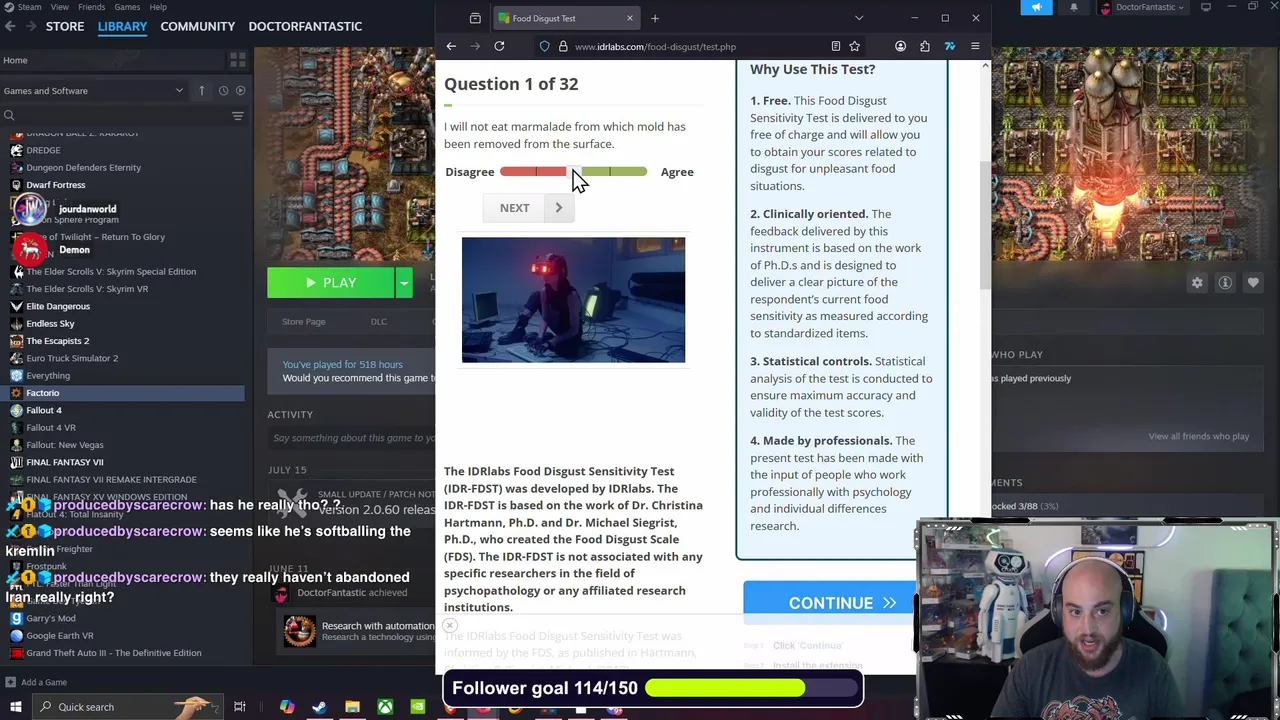
Task: Click the blue CONTINUE button
Action: pyautogui.click(x=830, y=603)
